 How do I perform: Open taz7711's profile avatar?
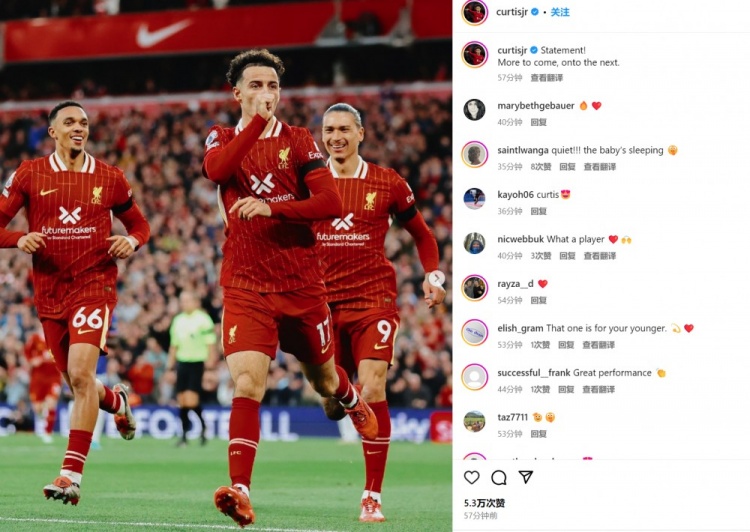[474, 421]
